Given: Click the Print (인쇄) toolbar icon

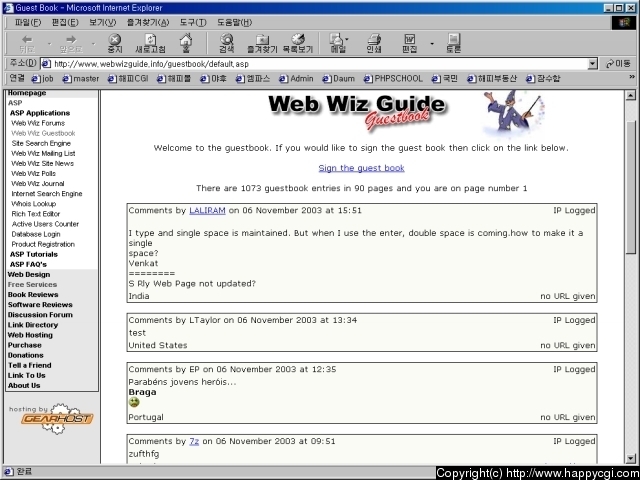Looking at the screenshot, I should tap(374, 43).
